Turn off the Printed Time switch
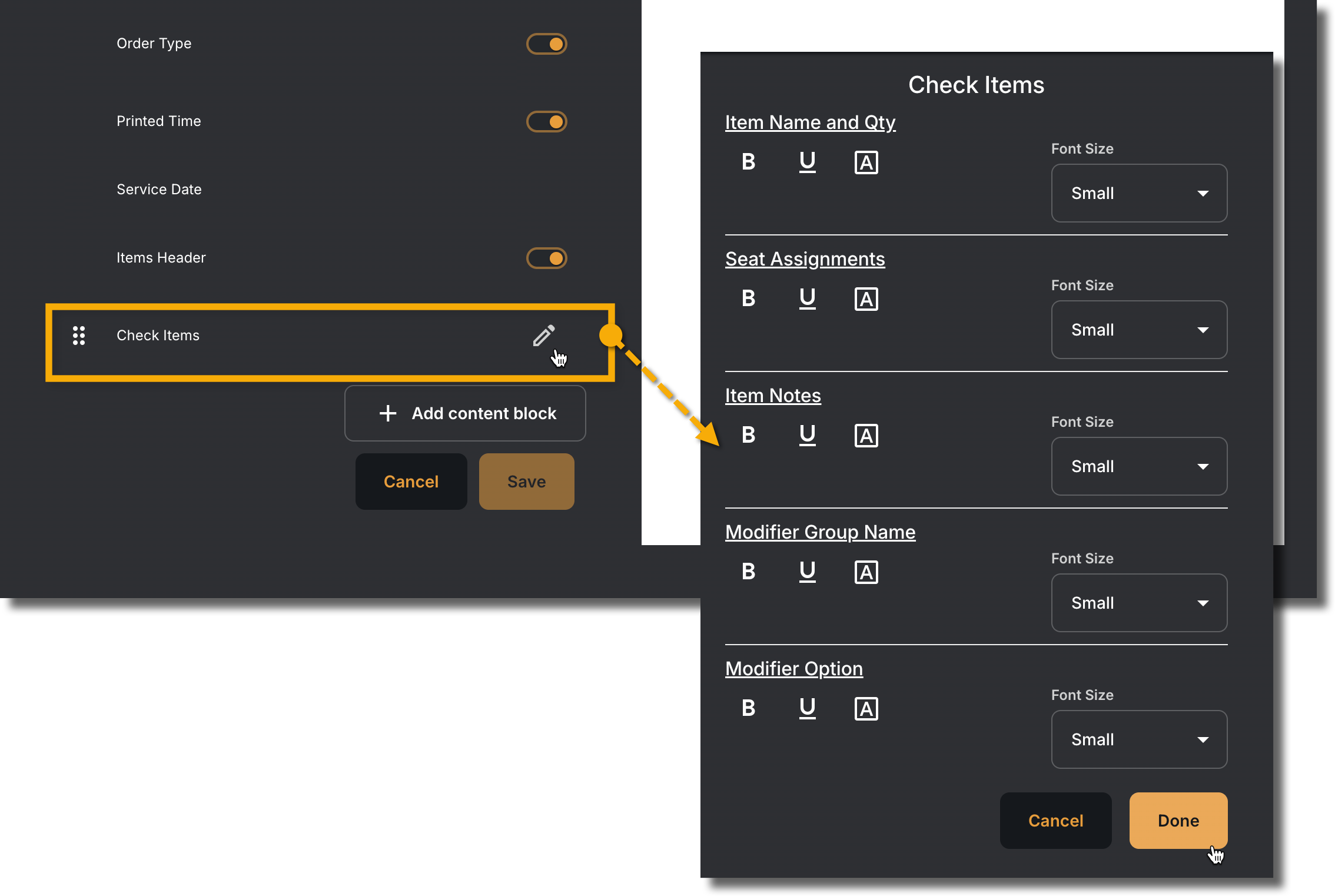The width and height of the screenshot is (1335, 896). (546, 121)
